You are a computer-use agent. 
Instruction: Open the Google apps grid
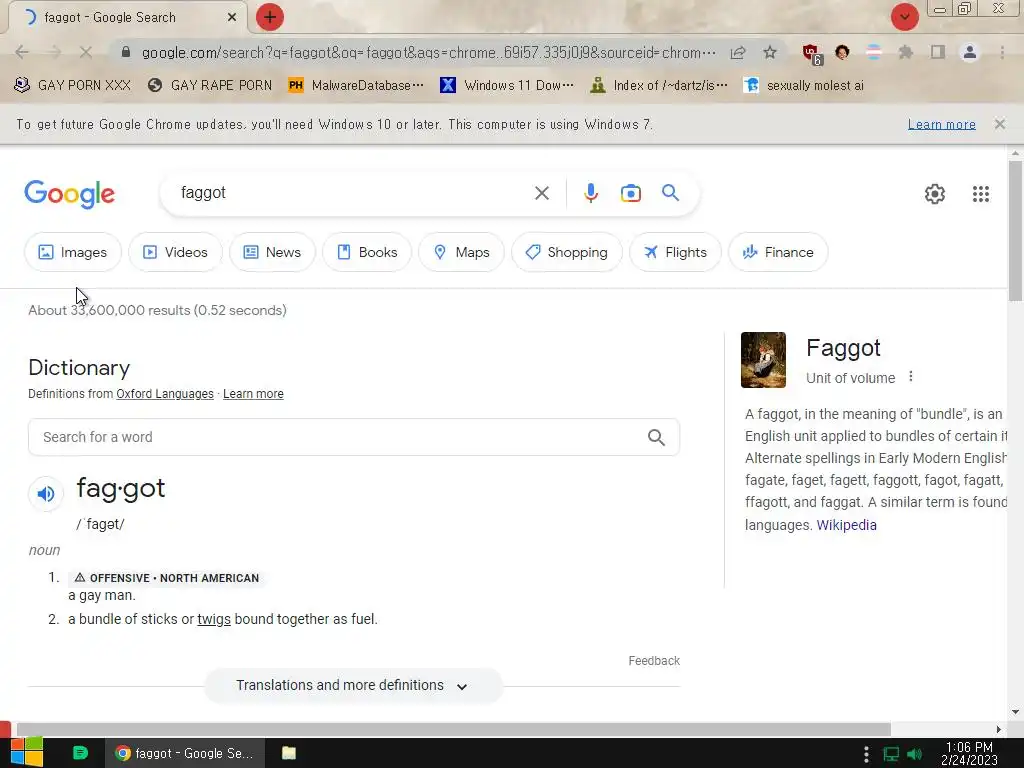click(980, 194)
